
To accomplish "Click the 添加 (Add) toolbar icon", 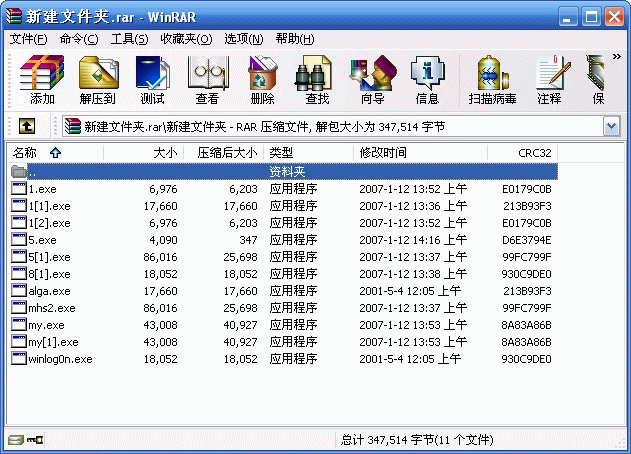I will (42, 80).
